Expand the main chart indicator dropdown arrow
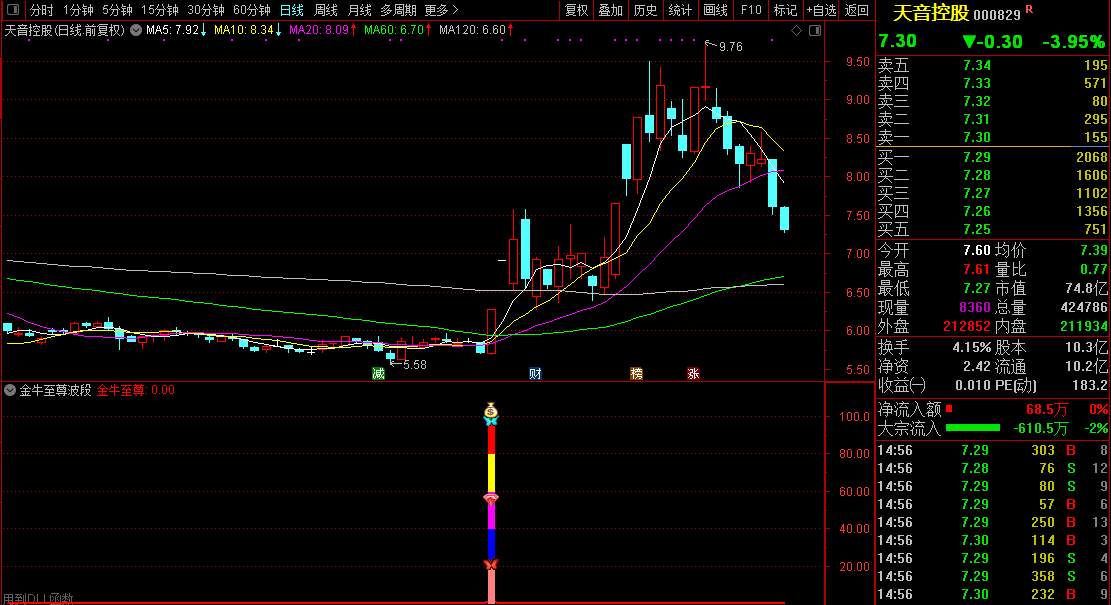This screenshot has width=1111, height=605. point(136,30)
